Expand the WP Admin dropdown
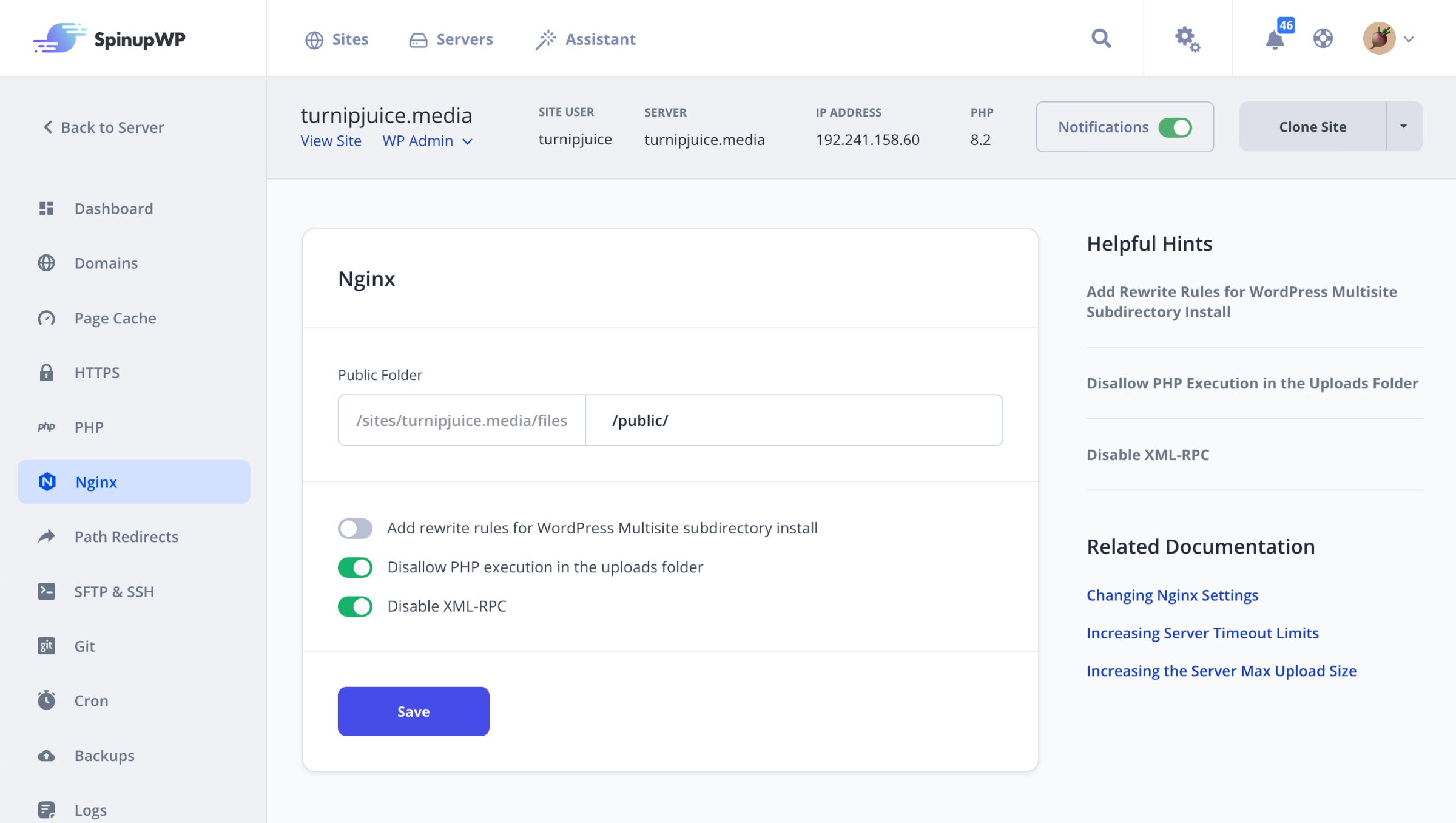Image resolution: width=1456 pixels, height=823 pixels. click(x=428, y=141)
